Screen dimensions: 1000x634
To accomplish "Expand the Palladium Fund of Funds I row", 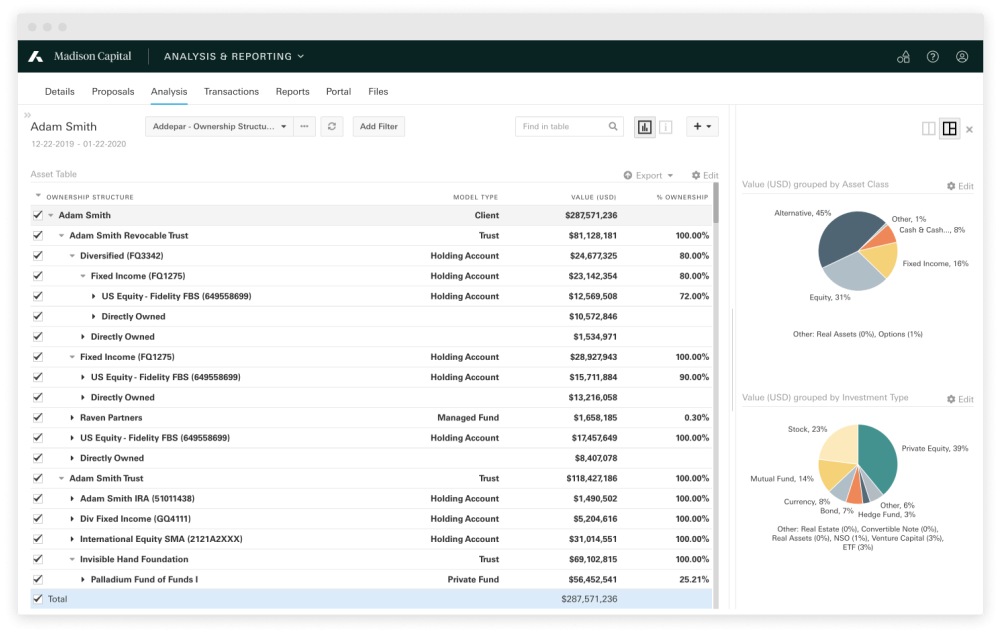I will [83, 579].
